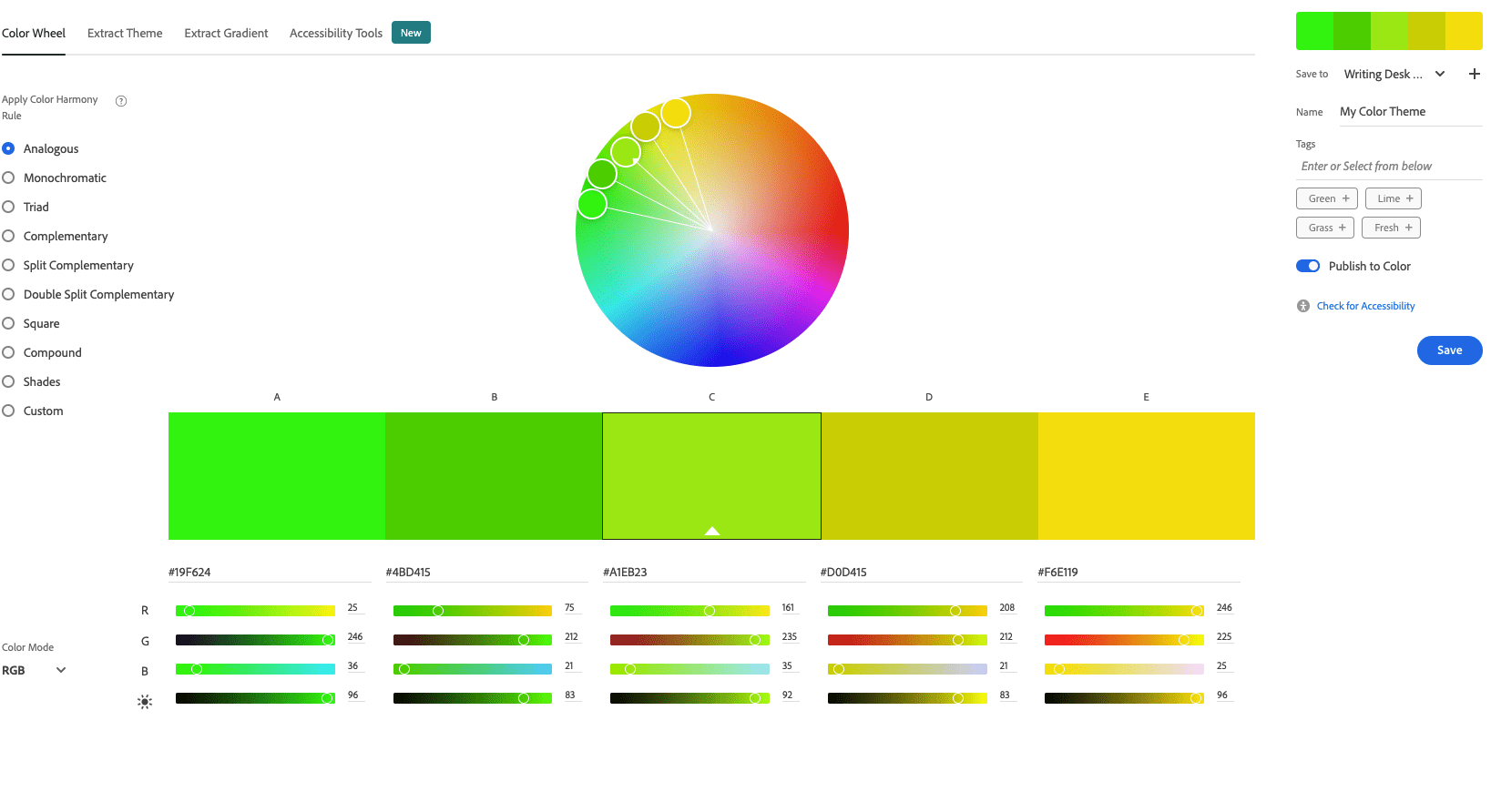Choose the Triad harmony rule
Screen dimensions: 1491x812
coord(8,207)
